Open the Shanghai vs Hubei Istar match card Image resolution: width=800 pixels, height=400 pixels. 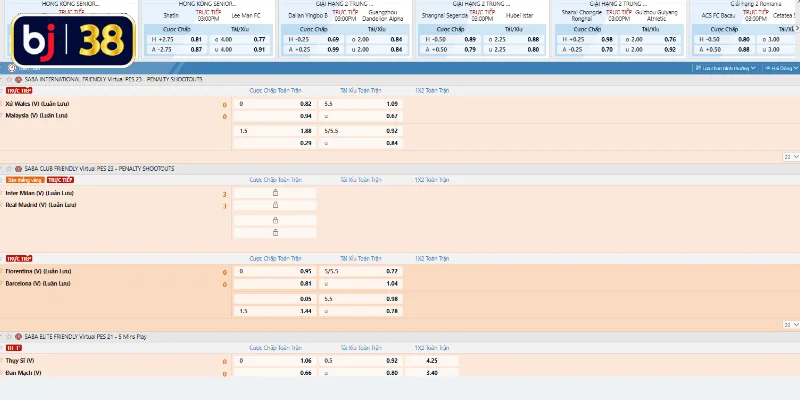(x=482, y=28)
